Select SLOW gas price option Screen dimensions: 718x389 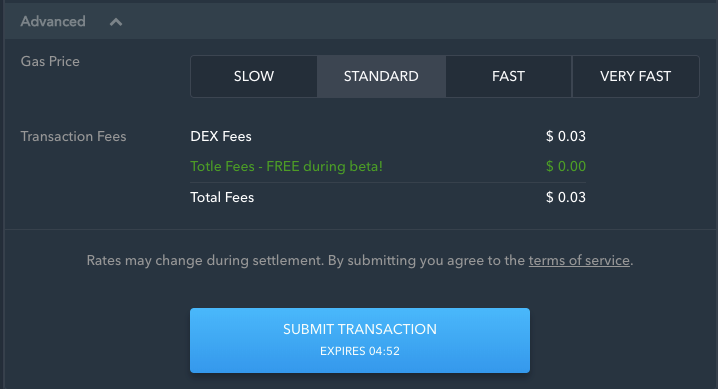coord(254,76)
